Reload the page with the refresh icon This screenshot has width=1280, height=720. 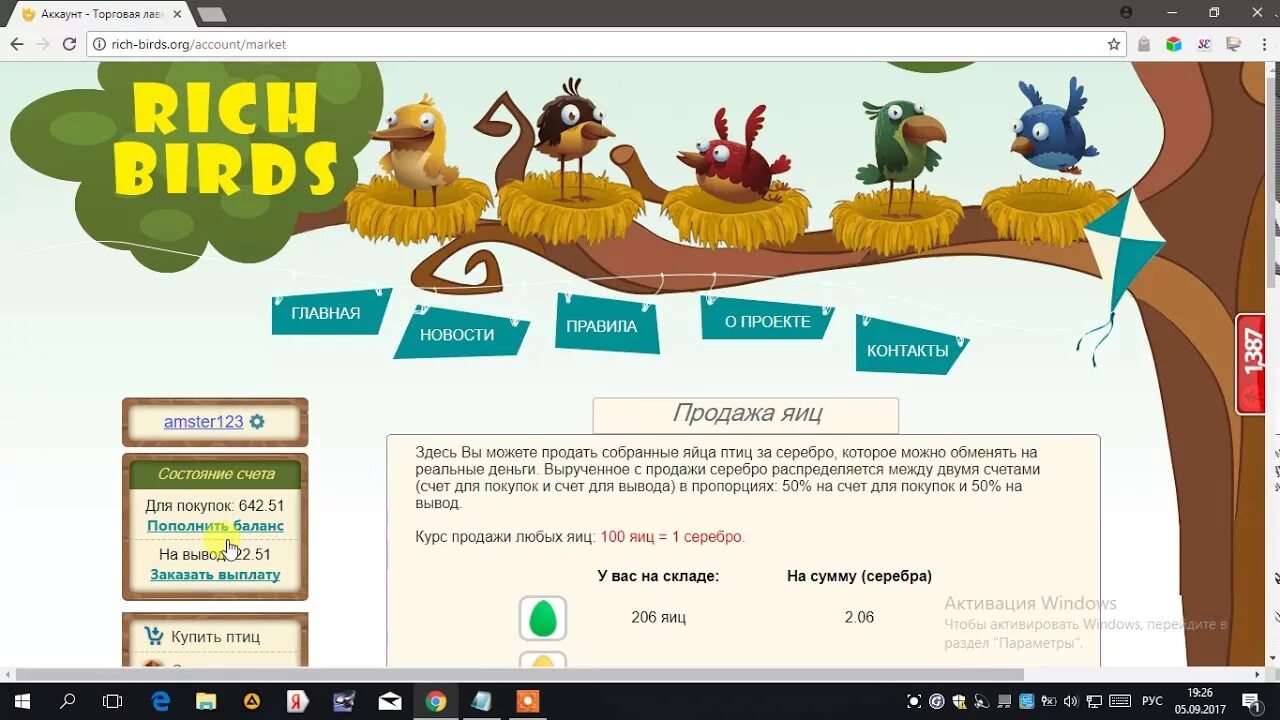(69, 44)
